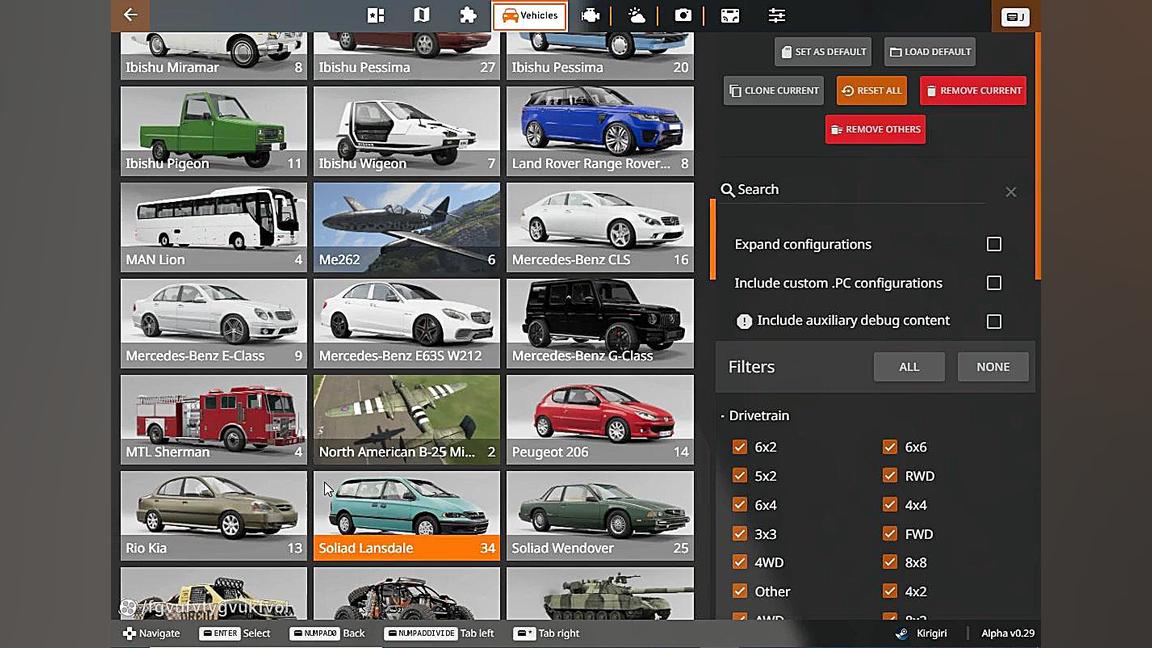Image resolution: width=1152 pixels, height=648 pixels.
Task: Enable Include auxiliary debug content
Action: [x=994, y=321]
